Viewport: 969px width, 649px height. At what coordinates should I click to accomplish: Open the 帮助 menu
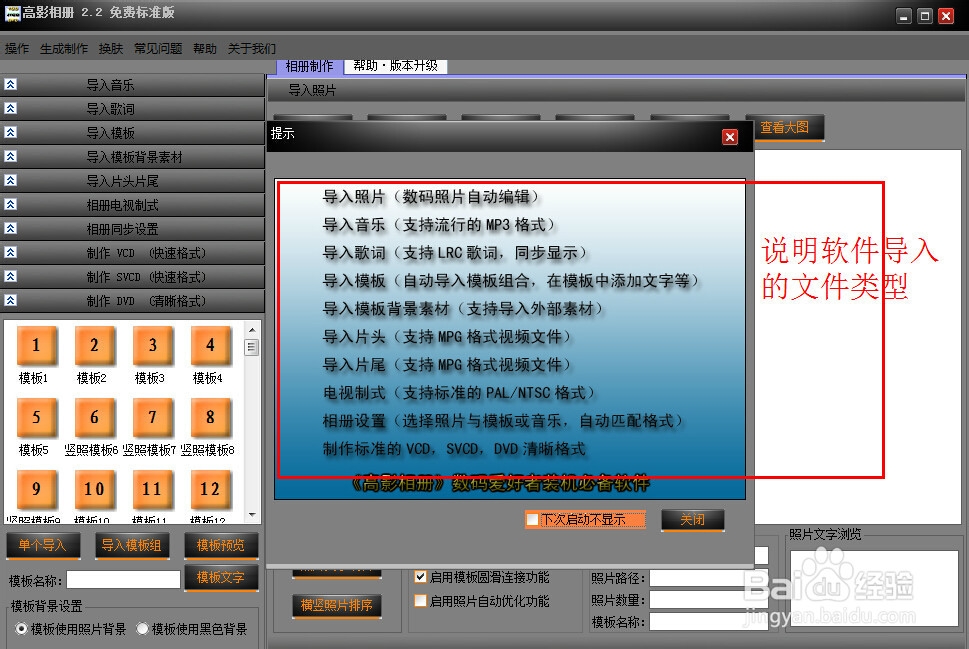[205, 48]
